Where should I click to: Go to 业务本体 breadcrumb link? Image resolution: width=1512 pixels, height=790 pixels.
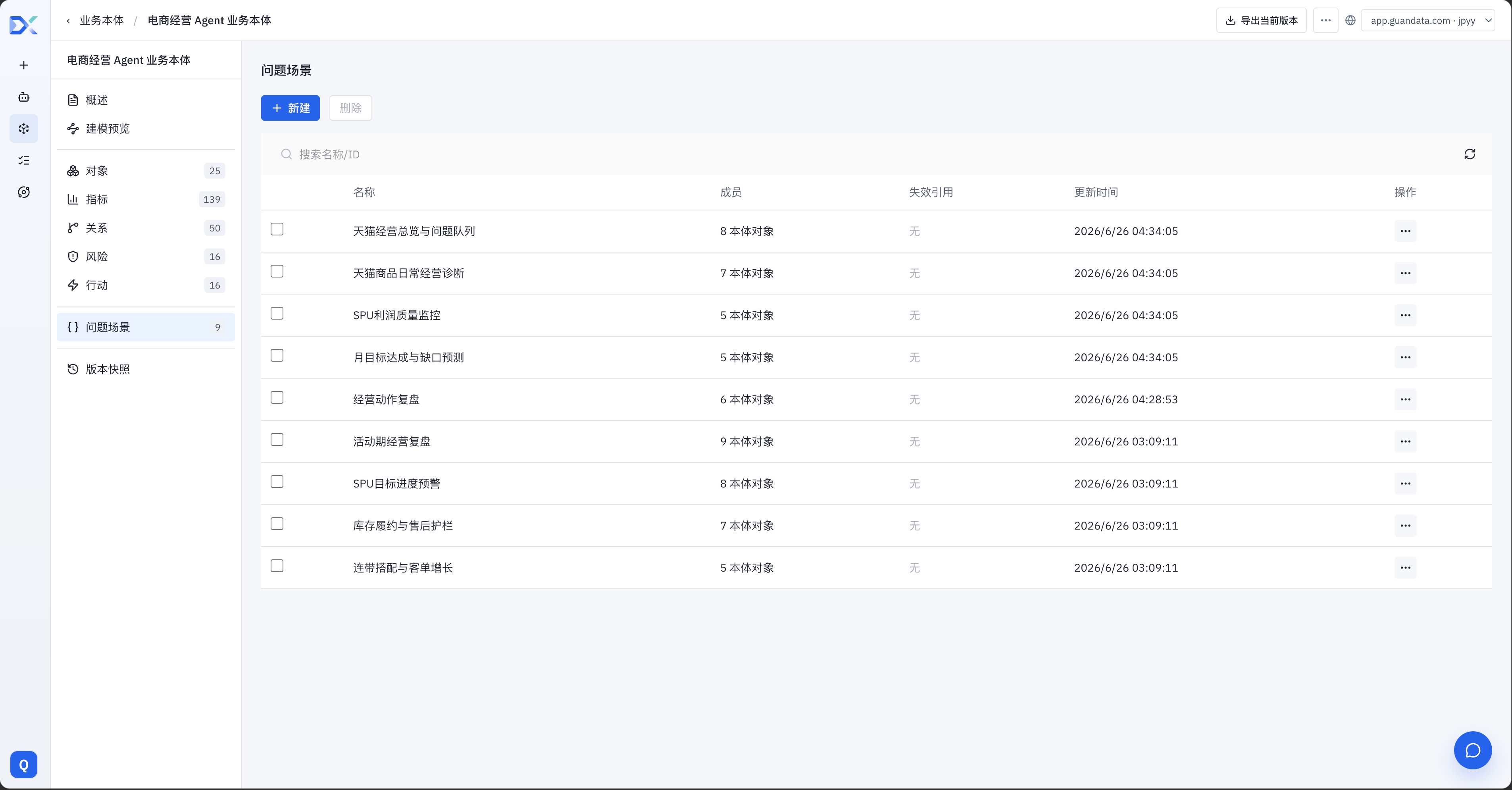(x=102, y=21)
